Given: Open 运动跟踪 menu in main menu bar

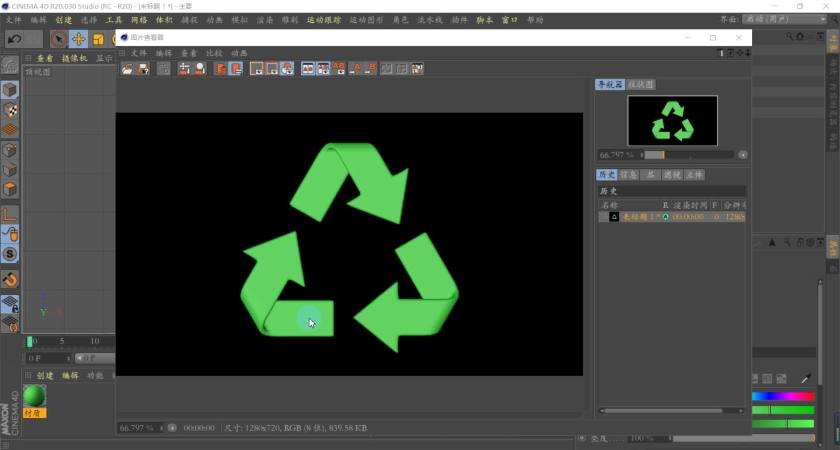Looking at the screenshot, I should pos(324,20).
